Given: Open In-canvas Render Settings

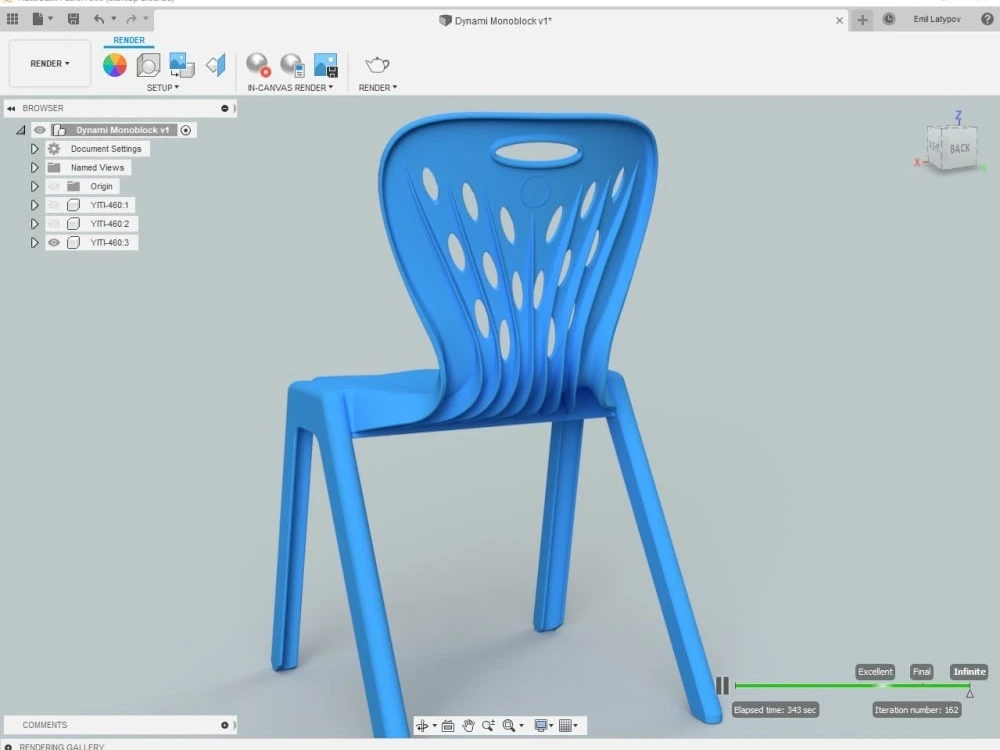Looking at the screenshot, I should pyautogui.click(x=292, y=65).
